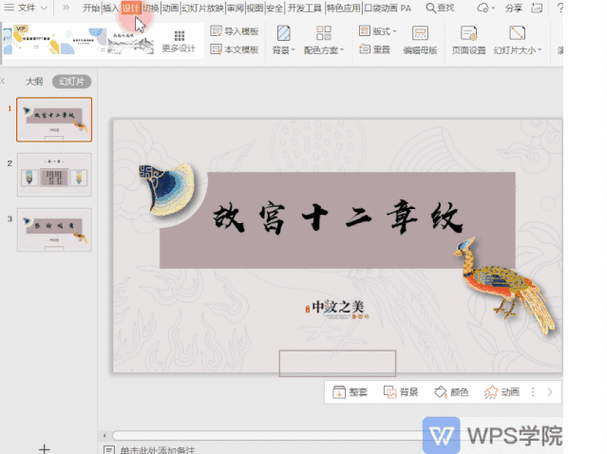
Task: Click 单击此处添加备注 notes field
Action: coord(157,450)
